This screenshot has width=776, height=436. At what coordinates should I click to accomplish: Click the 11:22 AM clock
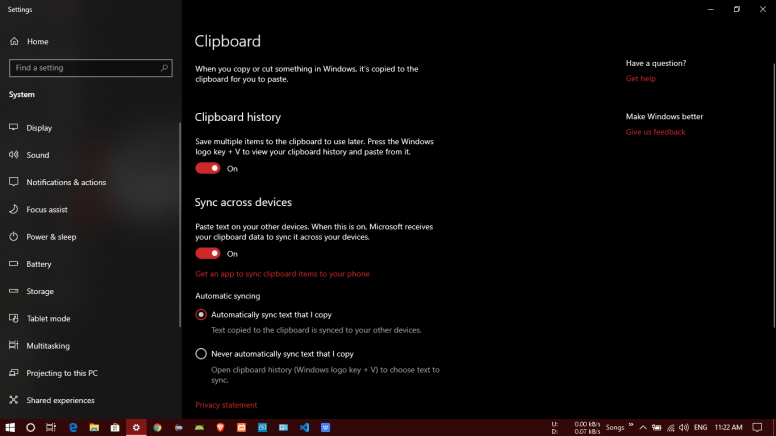(728, 428)
